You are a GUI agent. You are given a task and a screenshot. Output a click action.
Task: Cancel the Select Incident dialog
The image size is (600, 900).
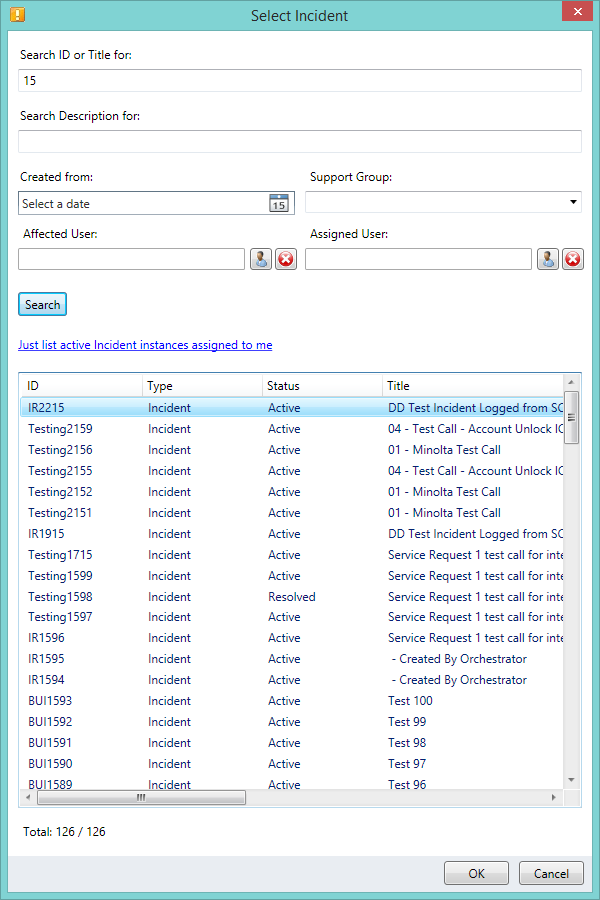click(551, 873)
